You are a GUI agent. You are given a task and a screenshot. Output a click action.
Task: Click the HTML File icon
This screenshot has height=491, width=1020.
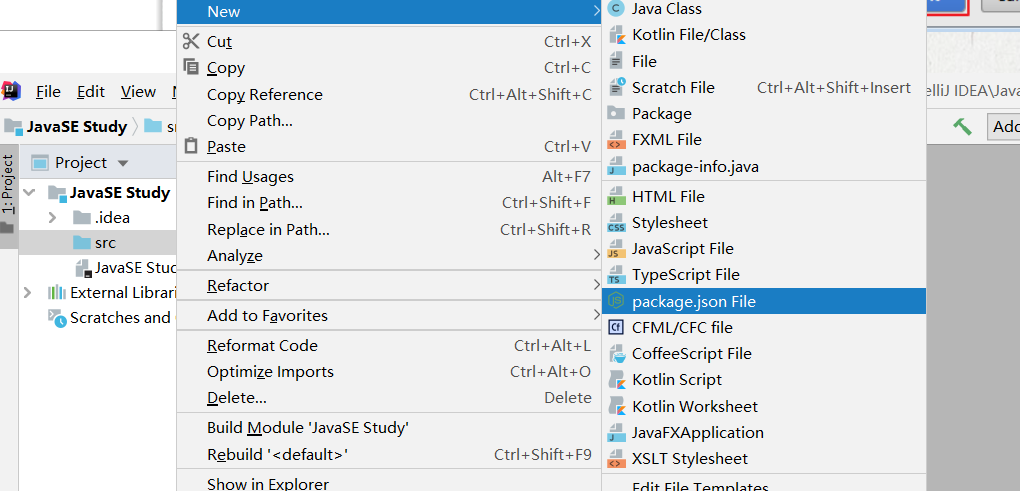pos(615,196)
